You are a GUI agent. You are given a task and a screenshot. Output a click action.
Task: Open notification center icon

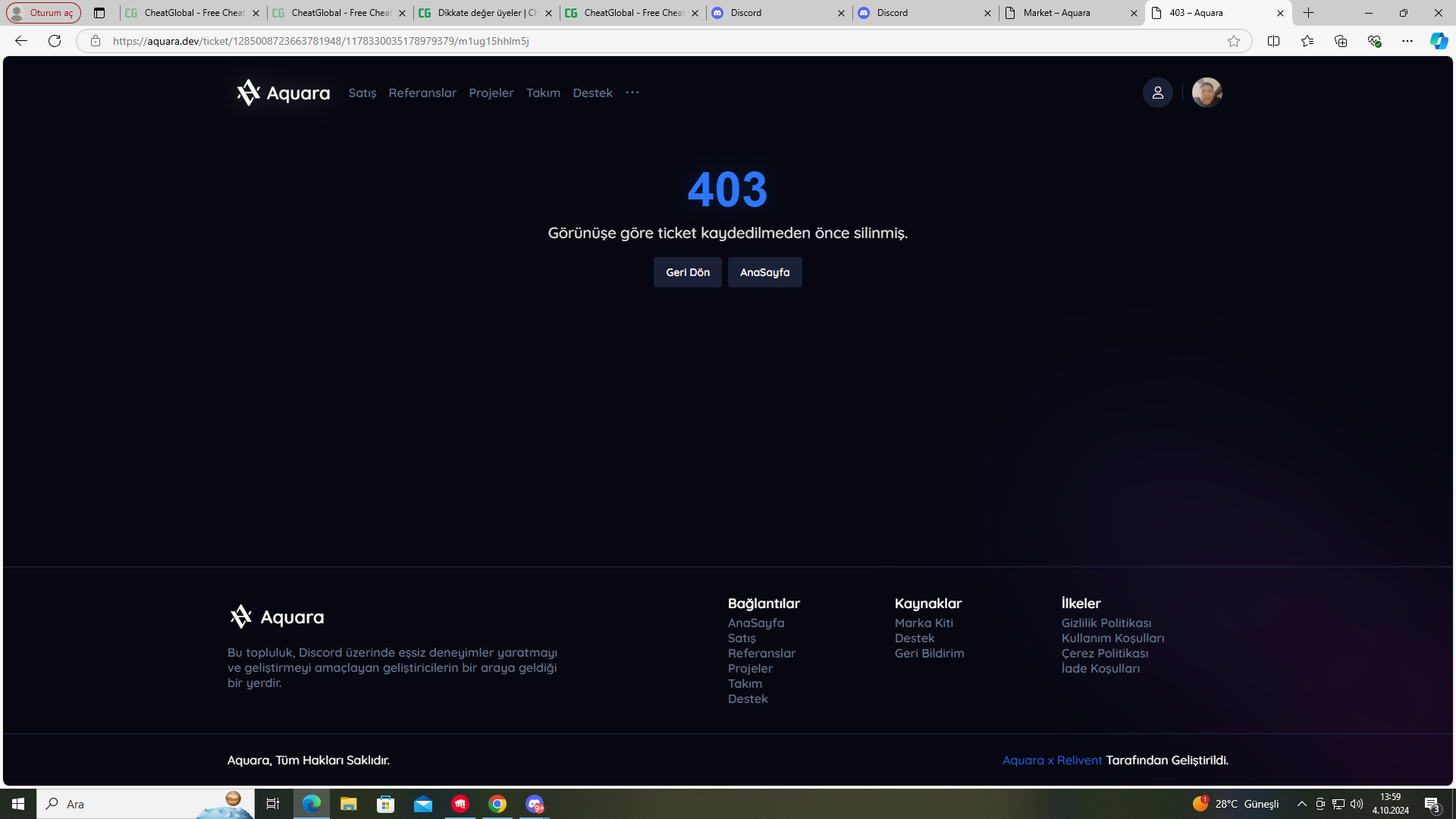point(1432,804)
